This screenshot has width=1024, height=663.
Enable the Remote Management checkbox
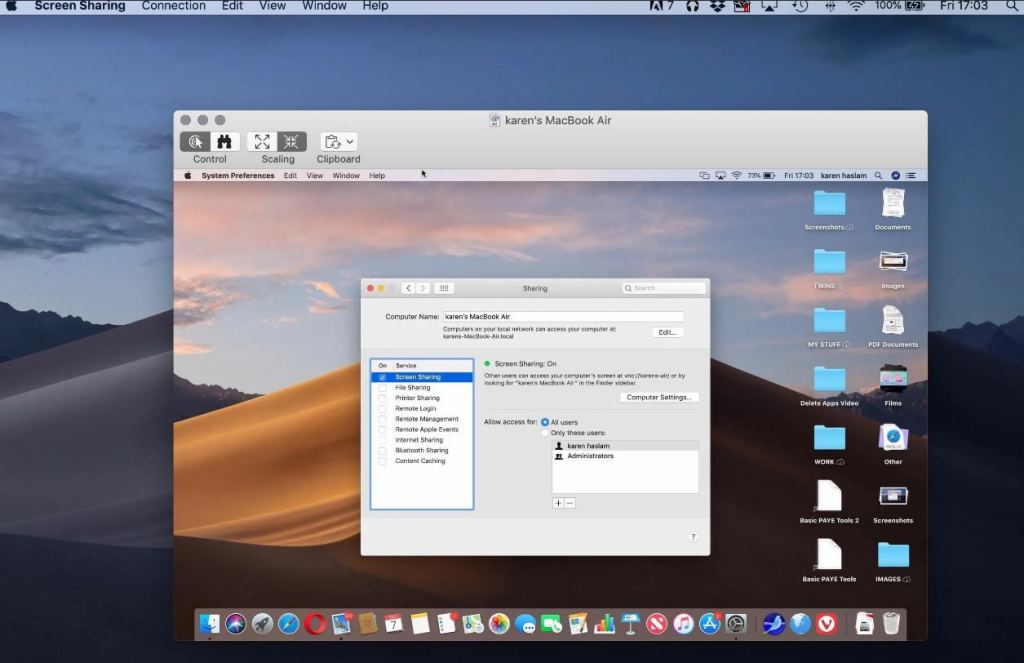(383, 419)
